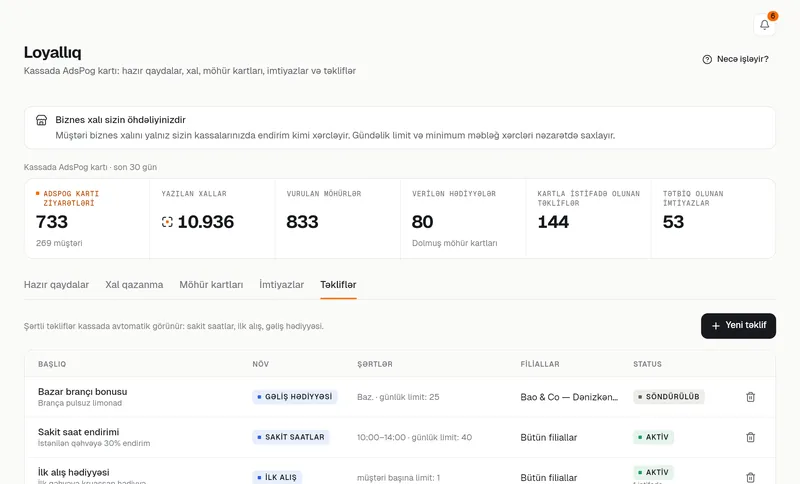
Task: Click the 144 used offers value
Action: (553, 222)
